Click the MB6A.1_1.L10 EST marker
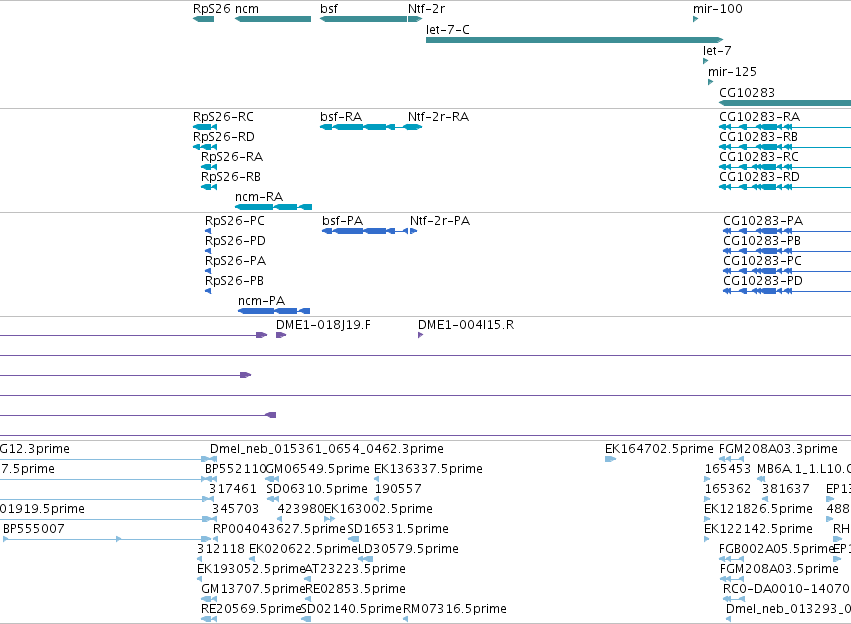This screenshot has height=624, width=851. [761, 479]
